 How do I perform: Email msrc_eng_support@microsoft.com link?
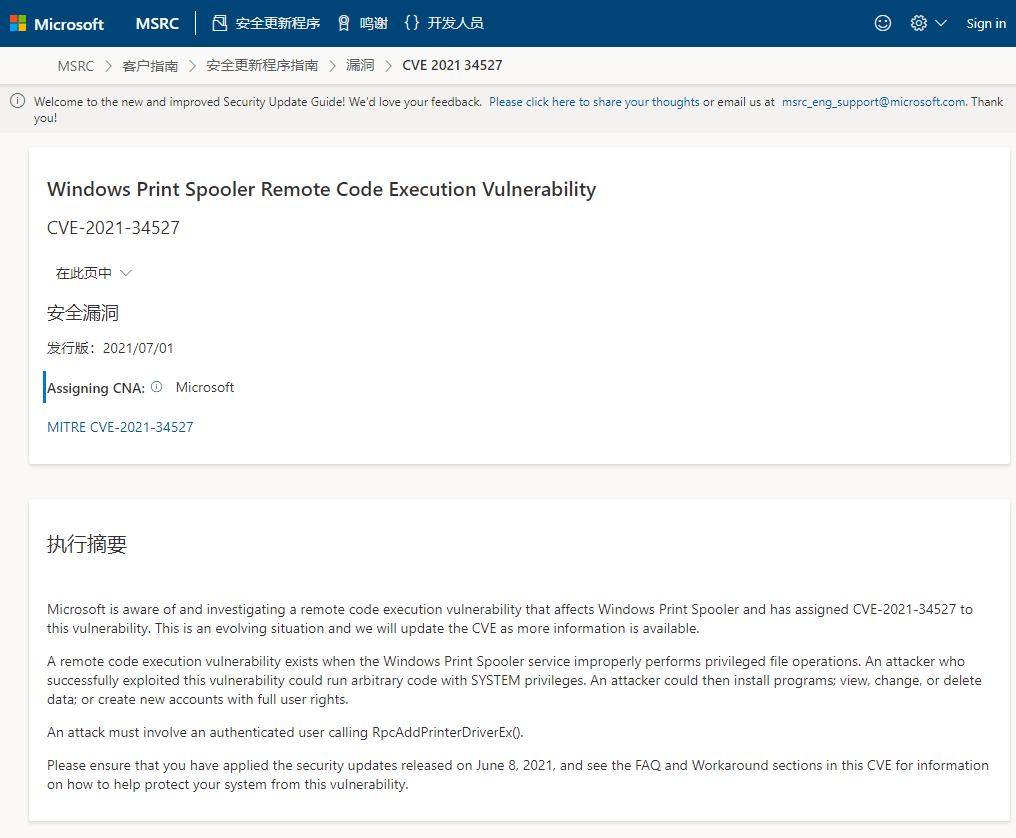[x=873, y=102]
